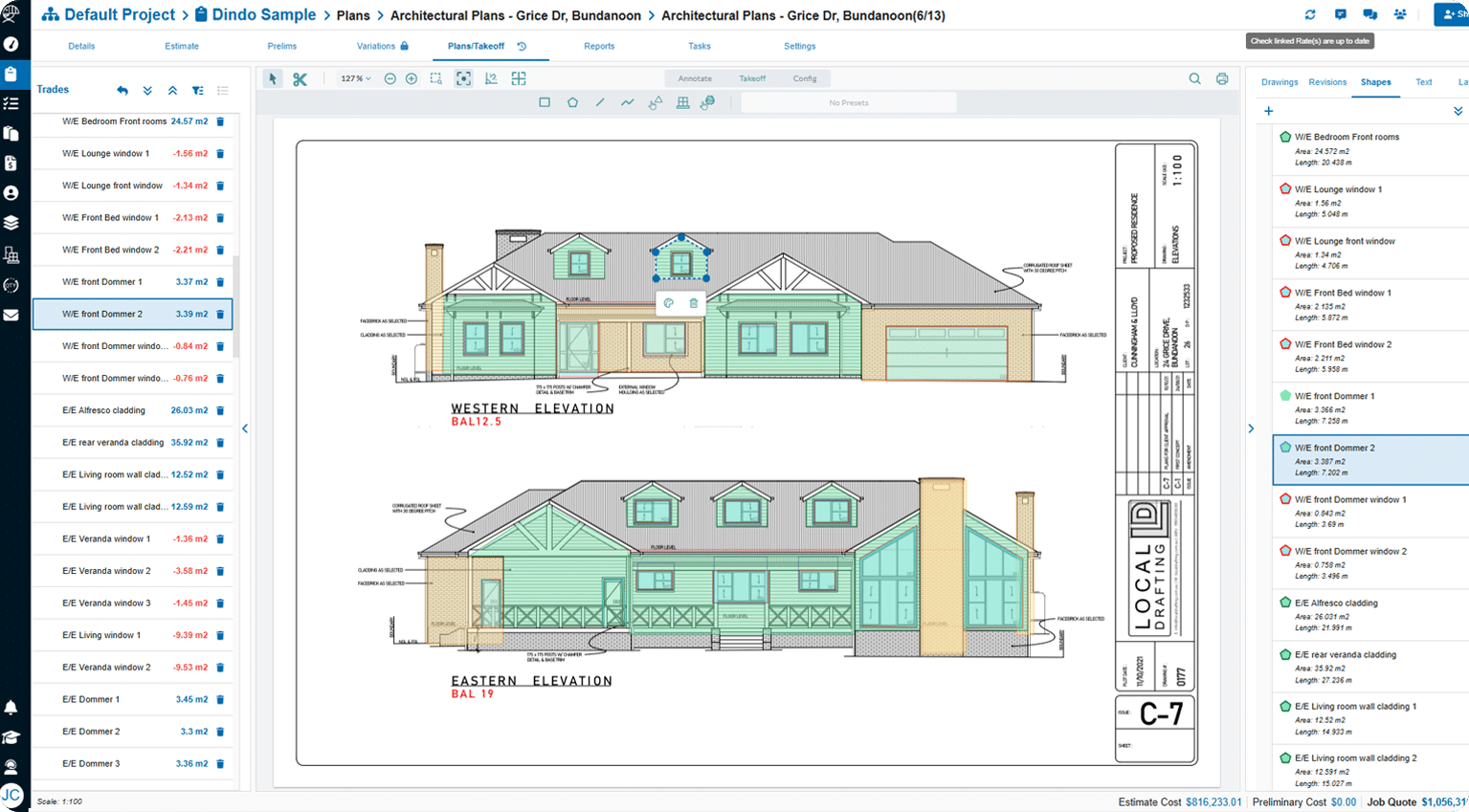Select the scissors cut tool
The image size is (1469, 812).
(x=300, y=79)
